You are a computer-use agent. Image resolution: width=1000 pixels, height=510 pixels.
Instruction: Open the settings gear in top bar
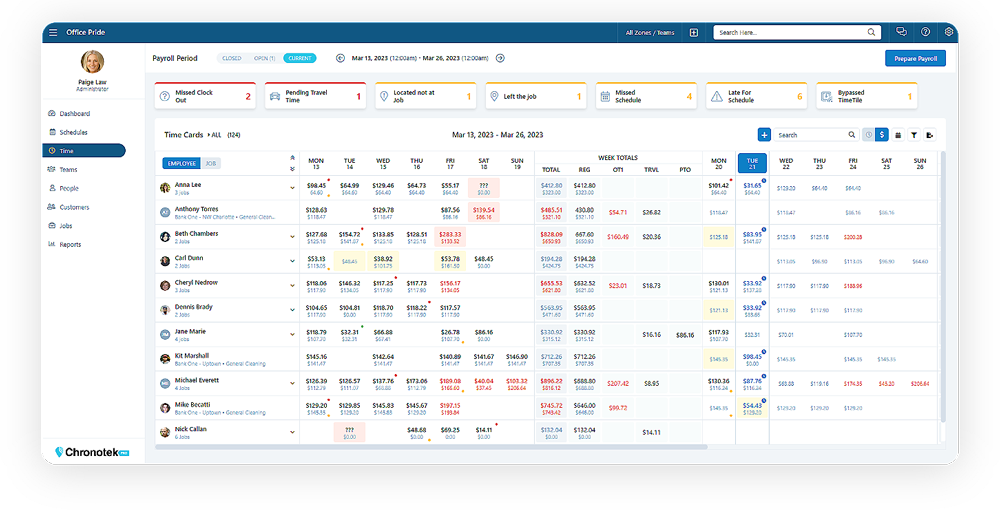point(948,32)
